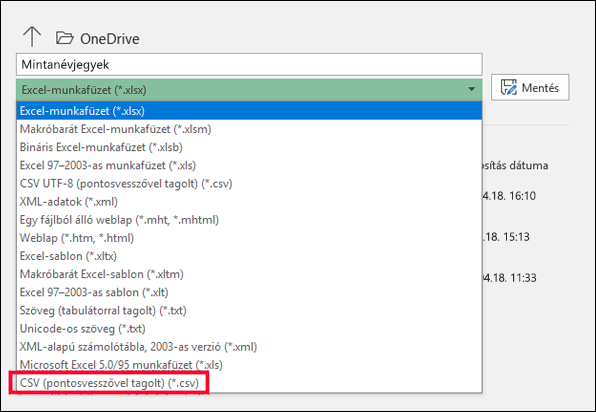Choose XML-adatok (*.xml) format
596x412 pixels.
click(249, 201)
